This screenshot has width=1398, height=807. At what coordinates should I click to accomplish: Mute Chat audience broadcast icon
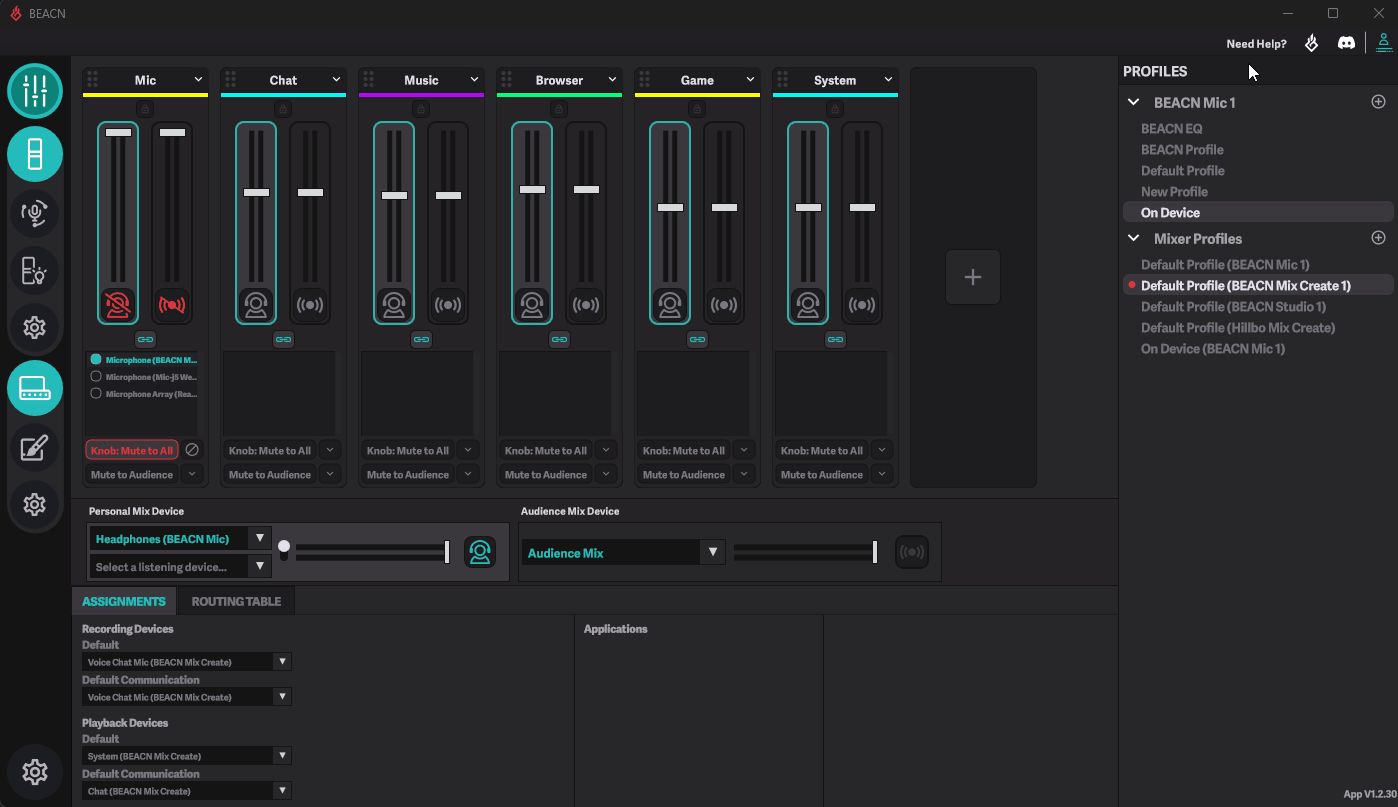(310, 304)
